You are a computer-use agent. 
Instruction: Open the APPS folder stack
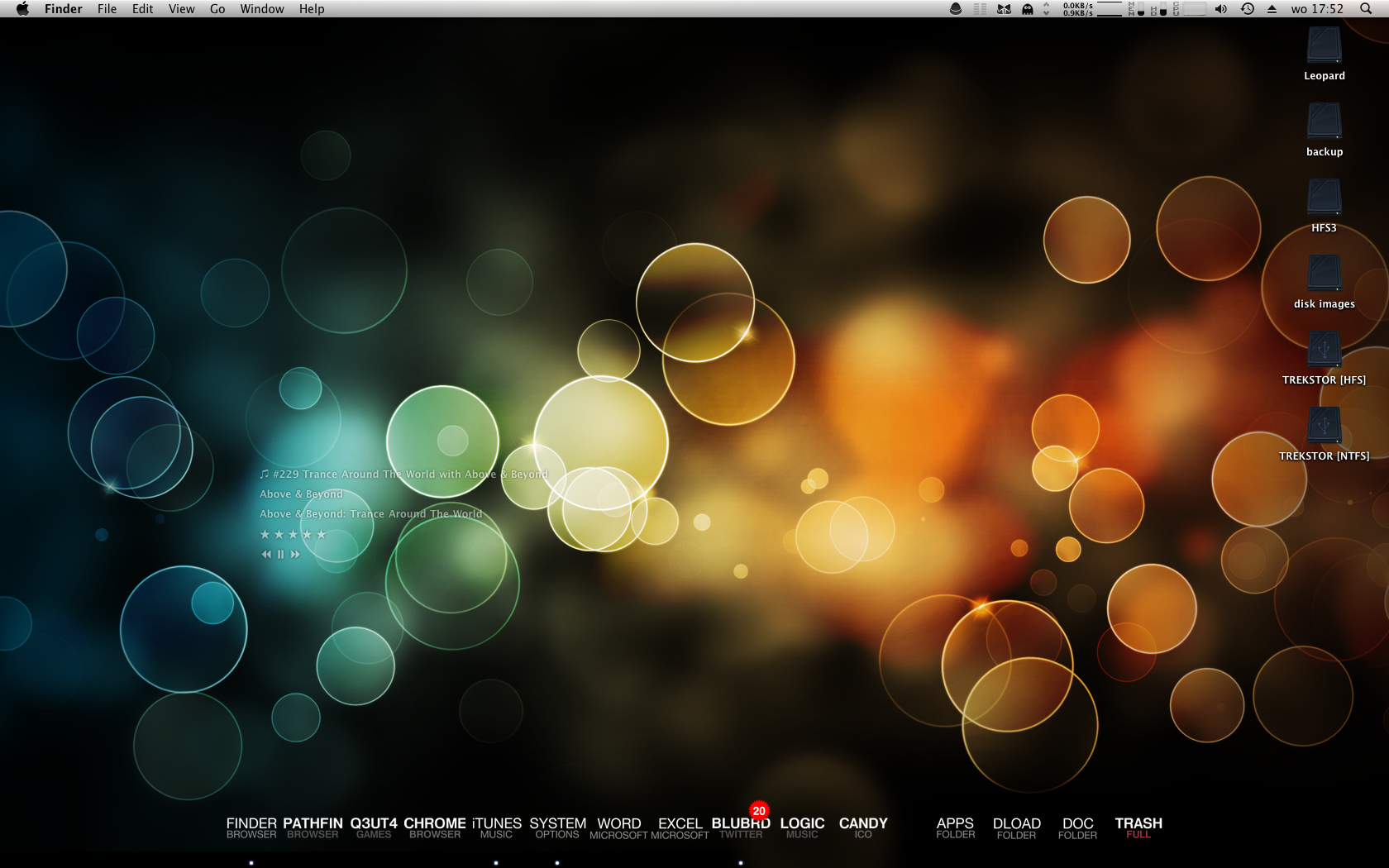(x=955, y=827)
